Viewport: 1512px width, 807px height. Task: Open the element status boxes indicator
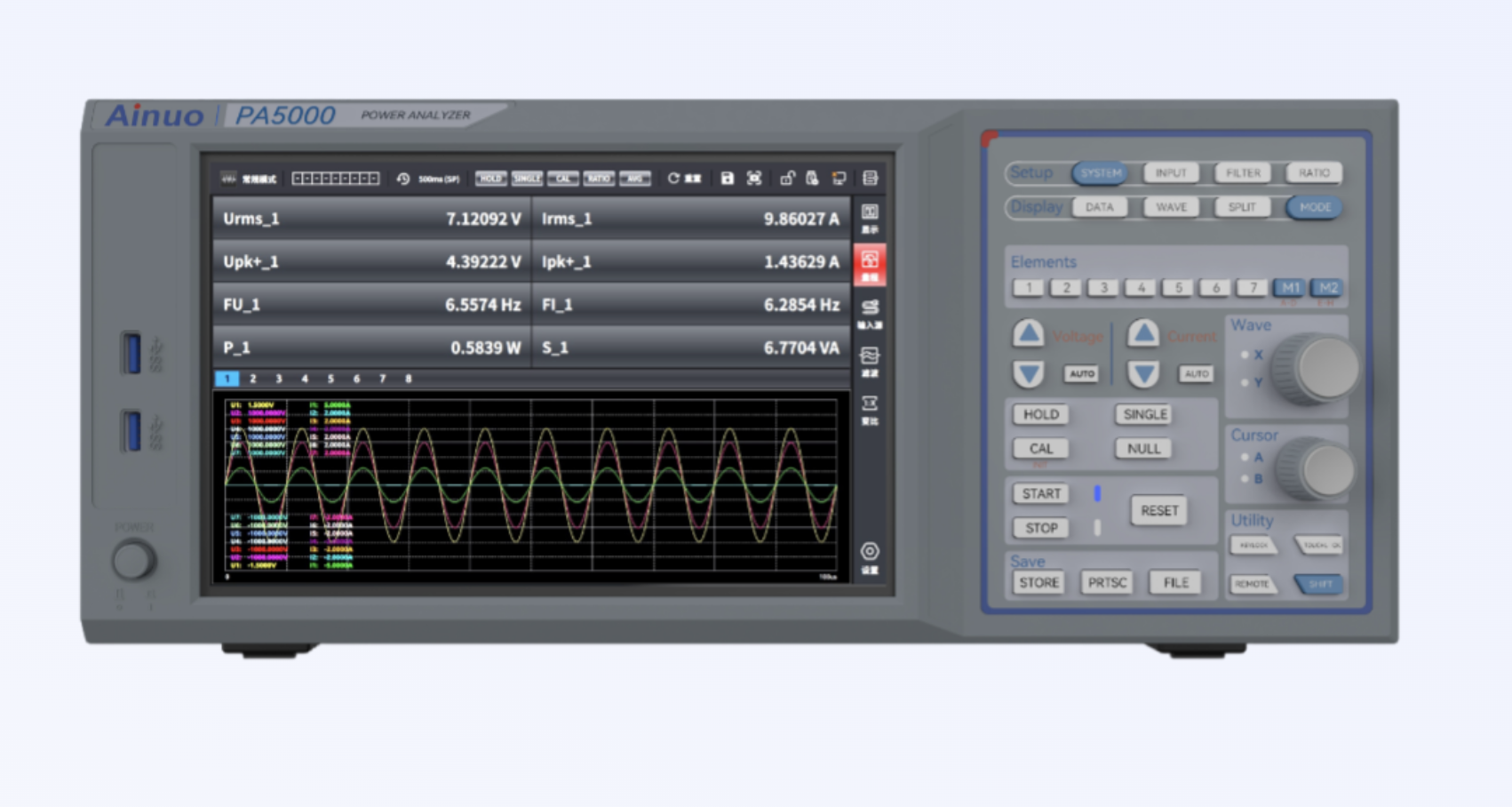tap(336, 179)
